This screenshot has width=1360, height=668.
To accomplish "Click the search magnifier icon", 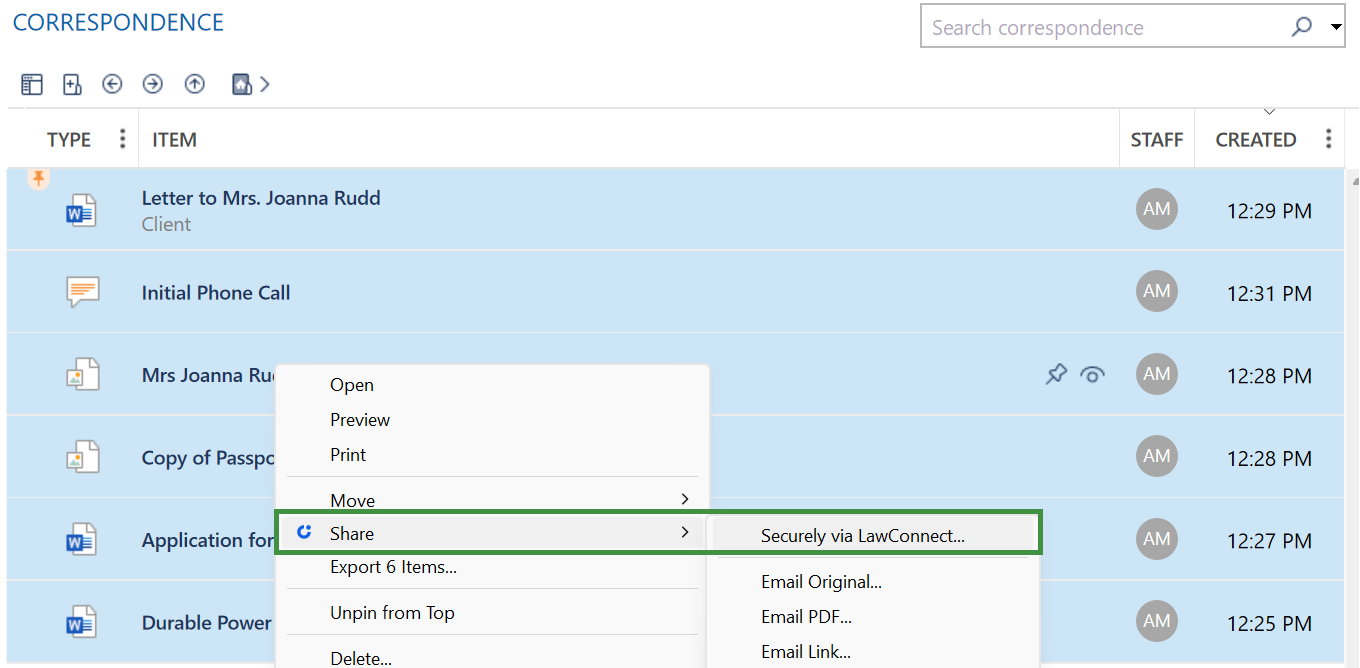I will 1301,27.
